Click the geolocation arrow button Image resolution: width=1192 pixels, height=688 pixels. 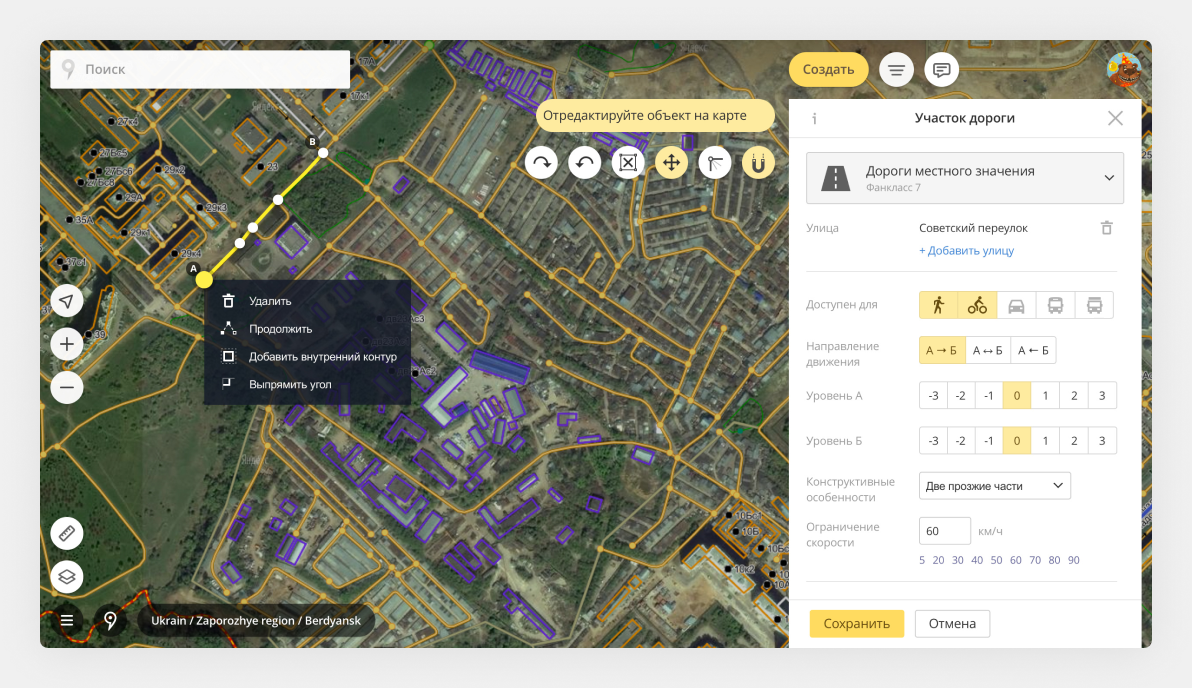point(67,301)
